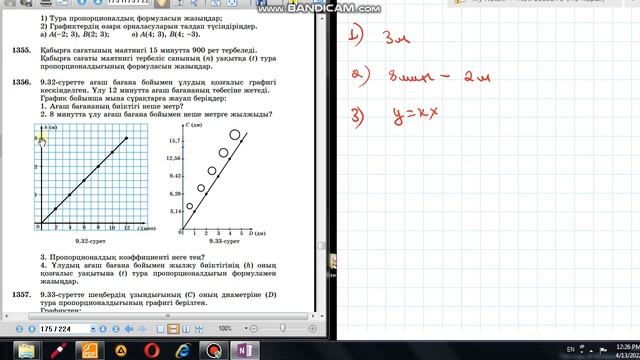Open the red pen app in taskbar
640x360 pixels.
59,350
